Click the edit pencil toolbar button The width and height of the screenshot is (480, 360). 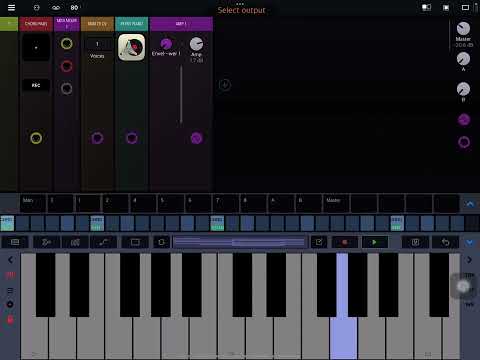pyautogui.click(x=319, y=242)
